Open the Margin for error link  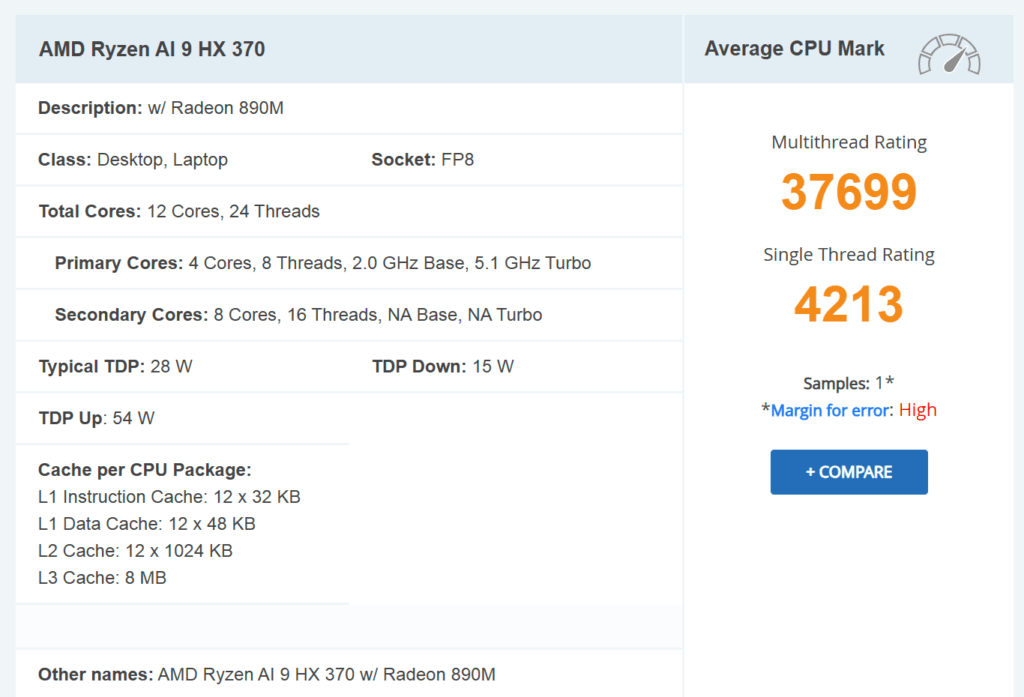point(830,410)
